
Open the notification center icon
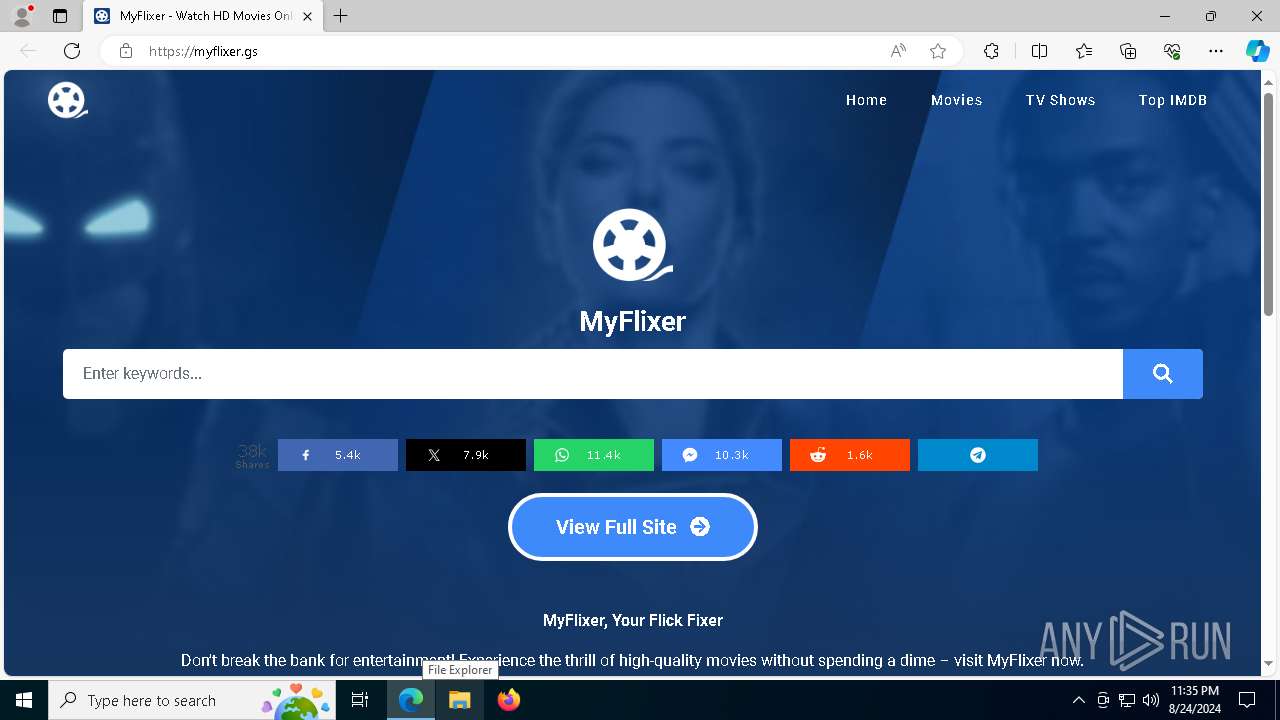pyautogui.click(x=1247, y=700)
